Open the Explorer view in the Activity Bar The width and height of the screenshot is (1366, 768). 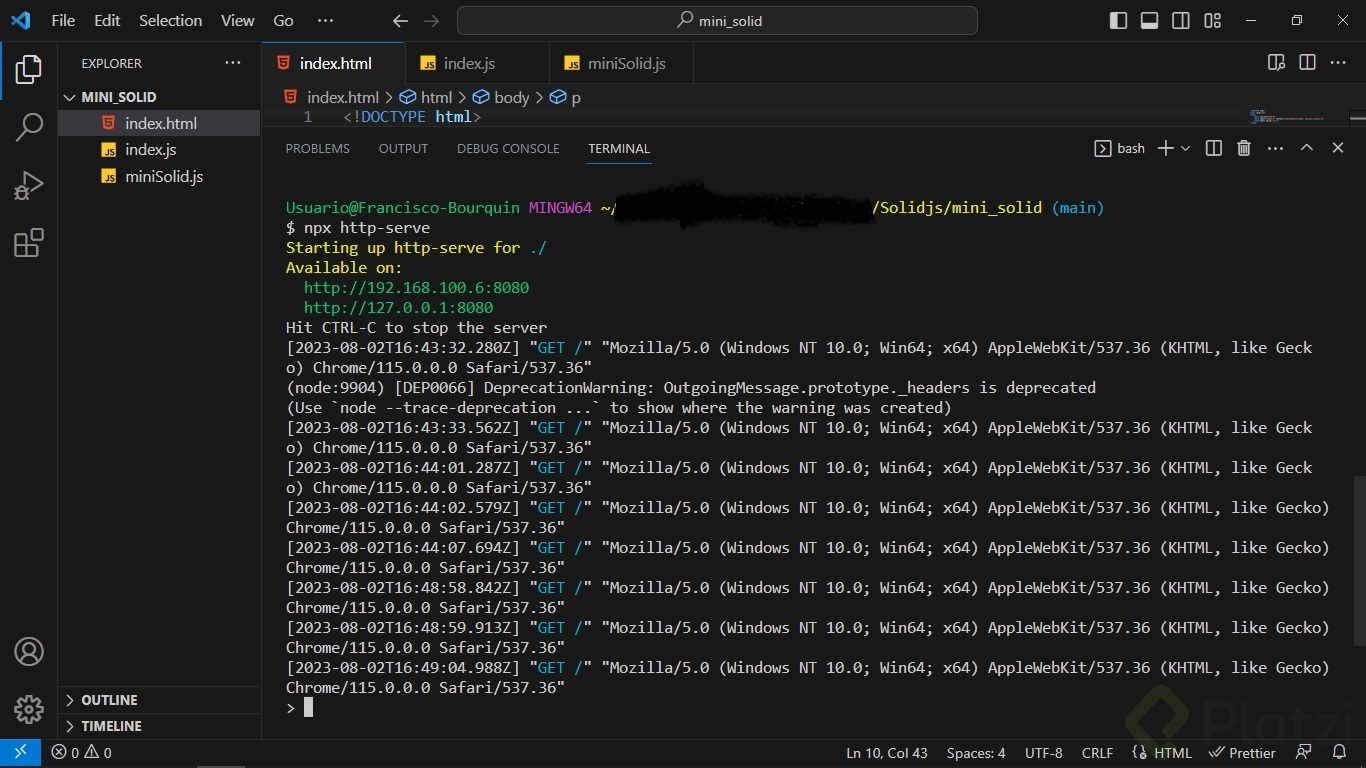click(29, 69)
